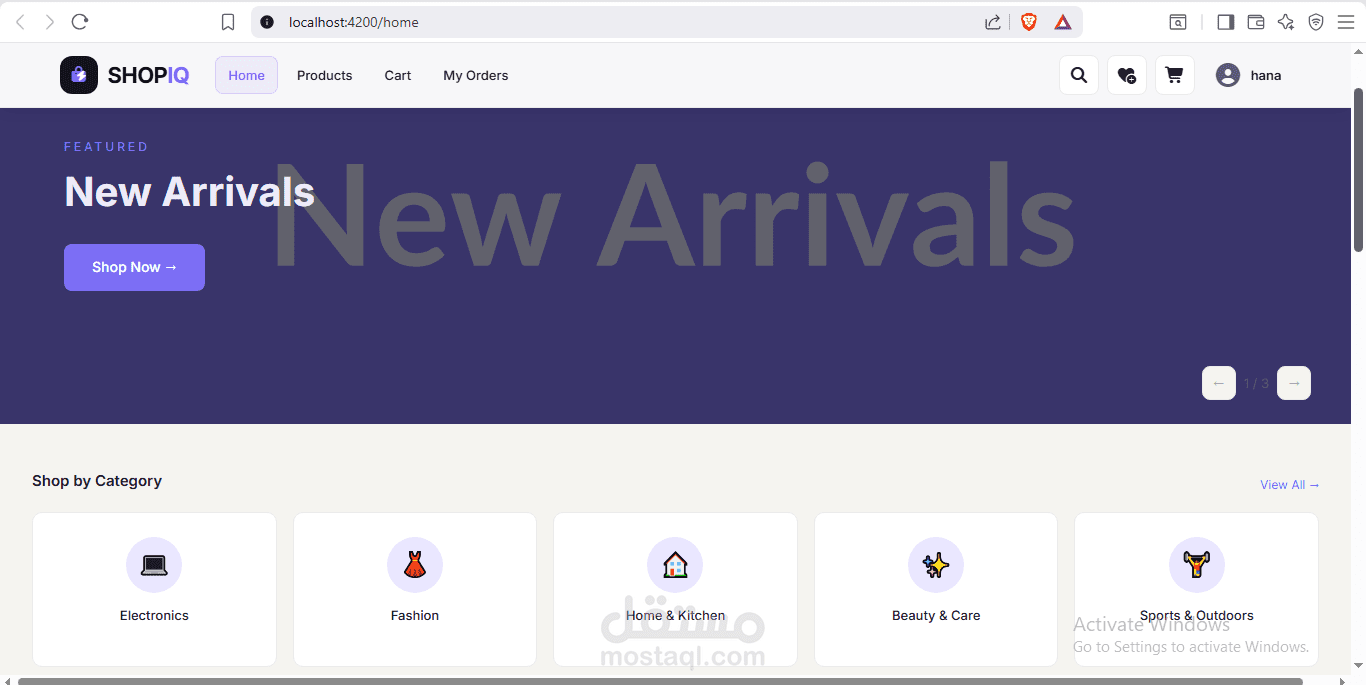Image resolution: width=1366 pixels, height=685 pixels.
Task: Click the Shop Now button
Action: click(x=134, y=267)
